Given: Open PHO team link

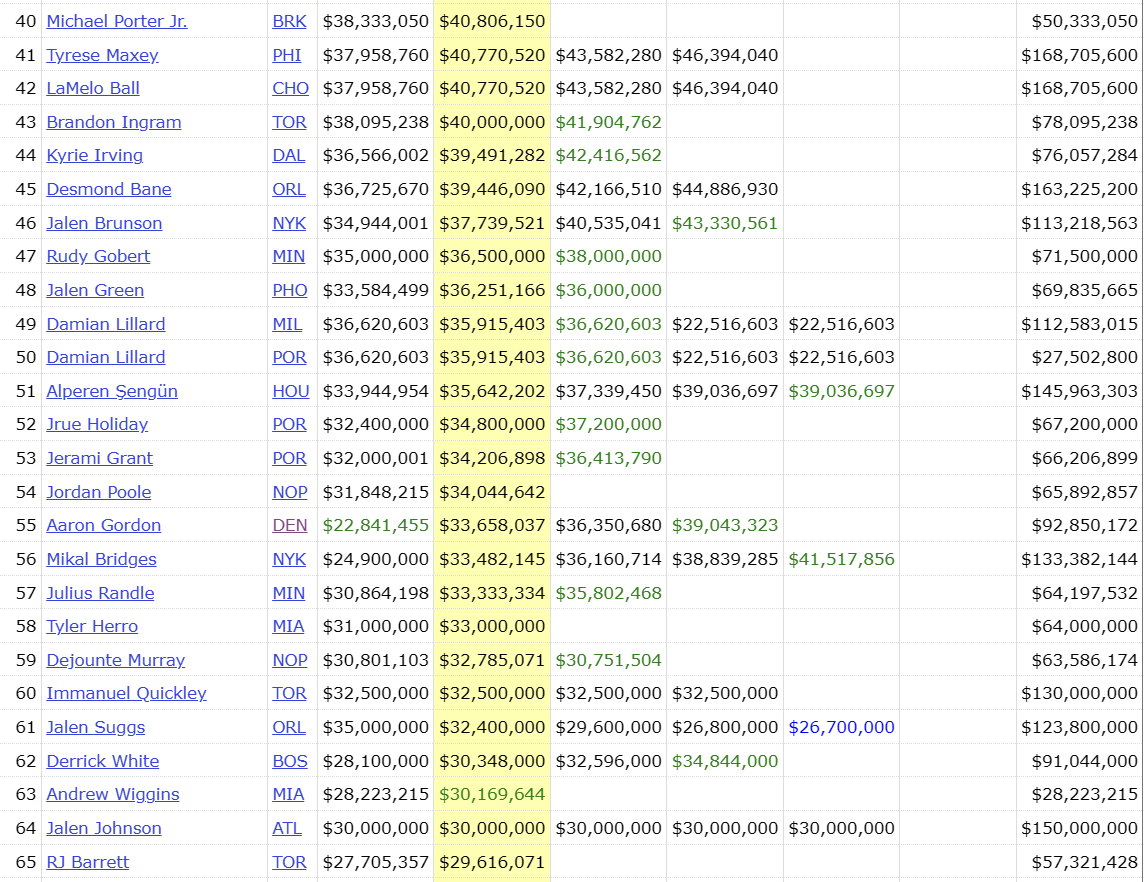Looking at the screenshot, I should click(290, 290).
